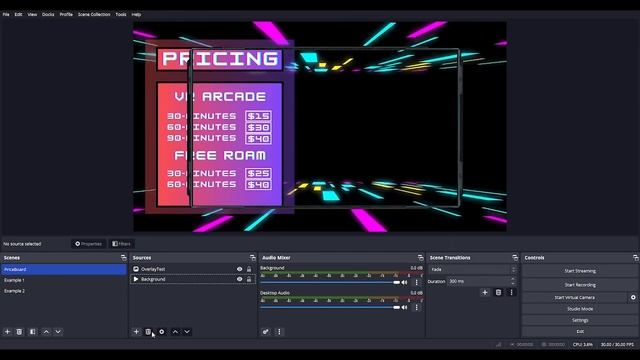Viewport: 640px width, 360px height.
Task: Open the Fade transition dropdown
Action: point(473,269)
